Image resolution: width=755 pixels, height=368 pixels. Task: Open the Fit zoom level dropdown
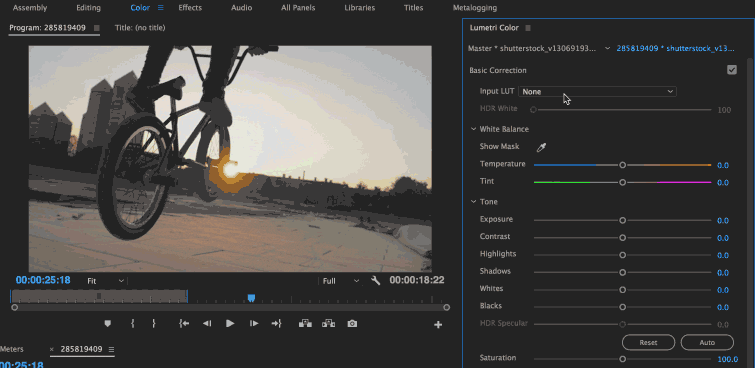[x=105, y=281]
